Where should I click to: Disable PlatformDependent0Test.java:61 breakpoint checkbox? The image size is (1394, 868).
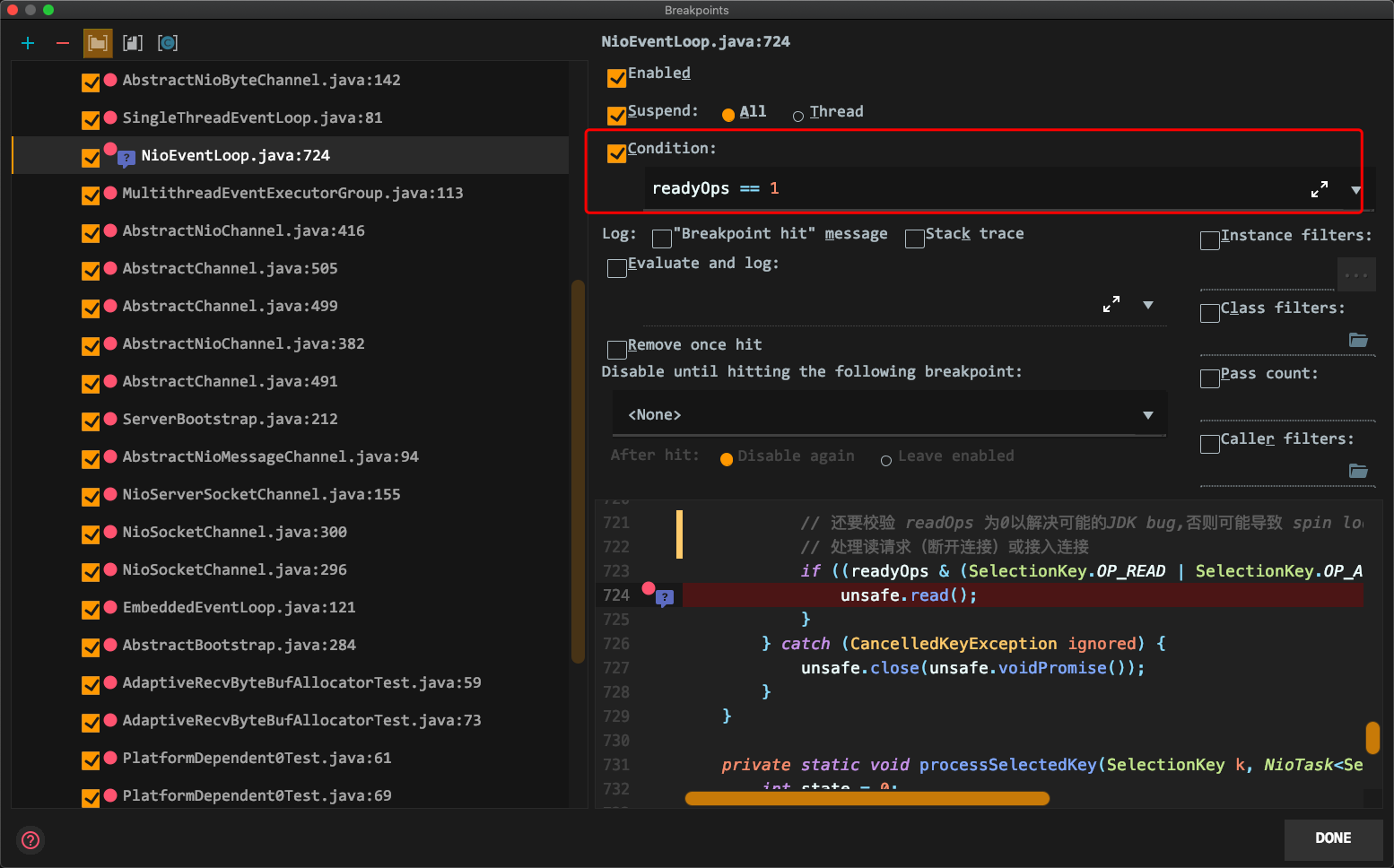91,760
